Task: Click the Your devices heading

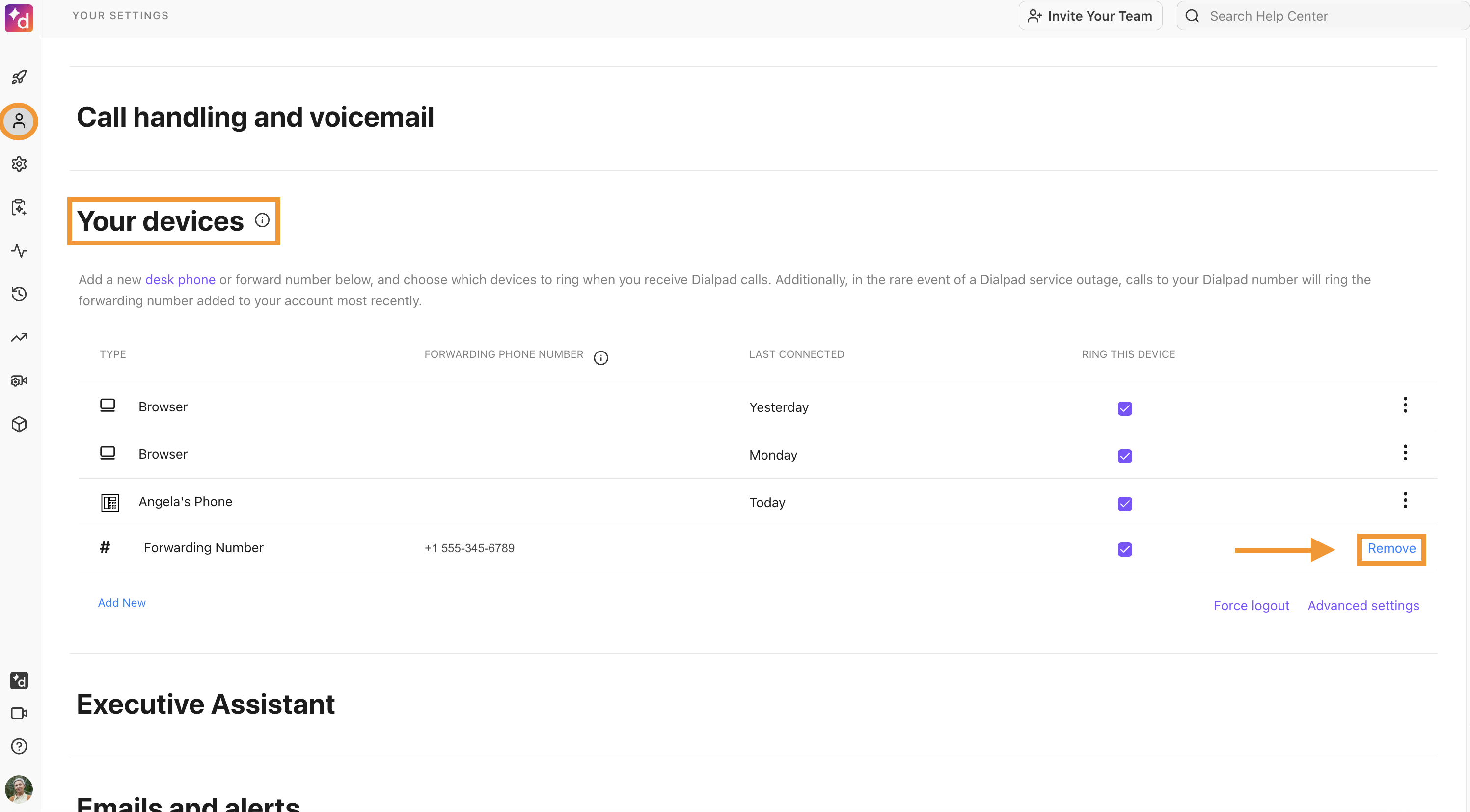Action: point(161,221)
